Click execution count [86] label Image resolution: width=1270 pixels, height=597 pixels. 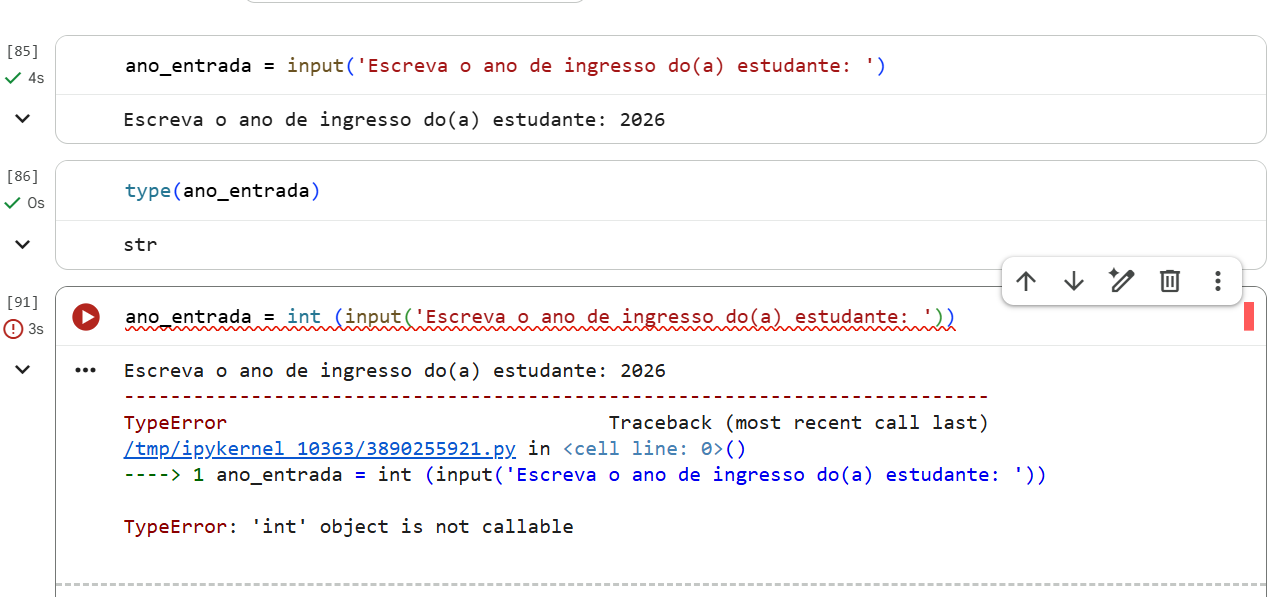(23, 176)
